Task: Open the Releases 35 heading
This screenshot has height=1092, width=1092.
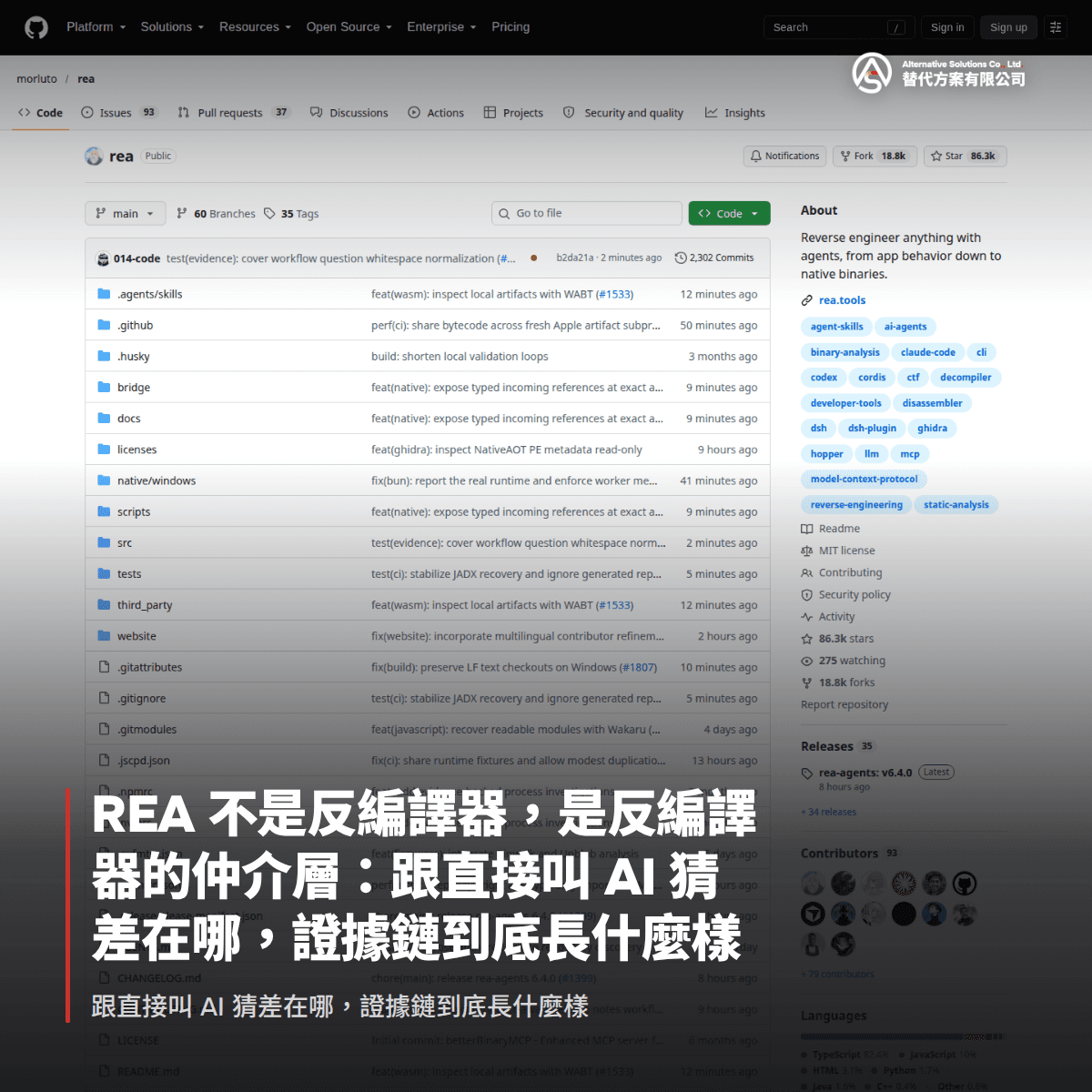Action: (836, 746)
